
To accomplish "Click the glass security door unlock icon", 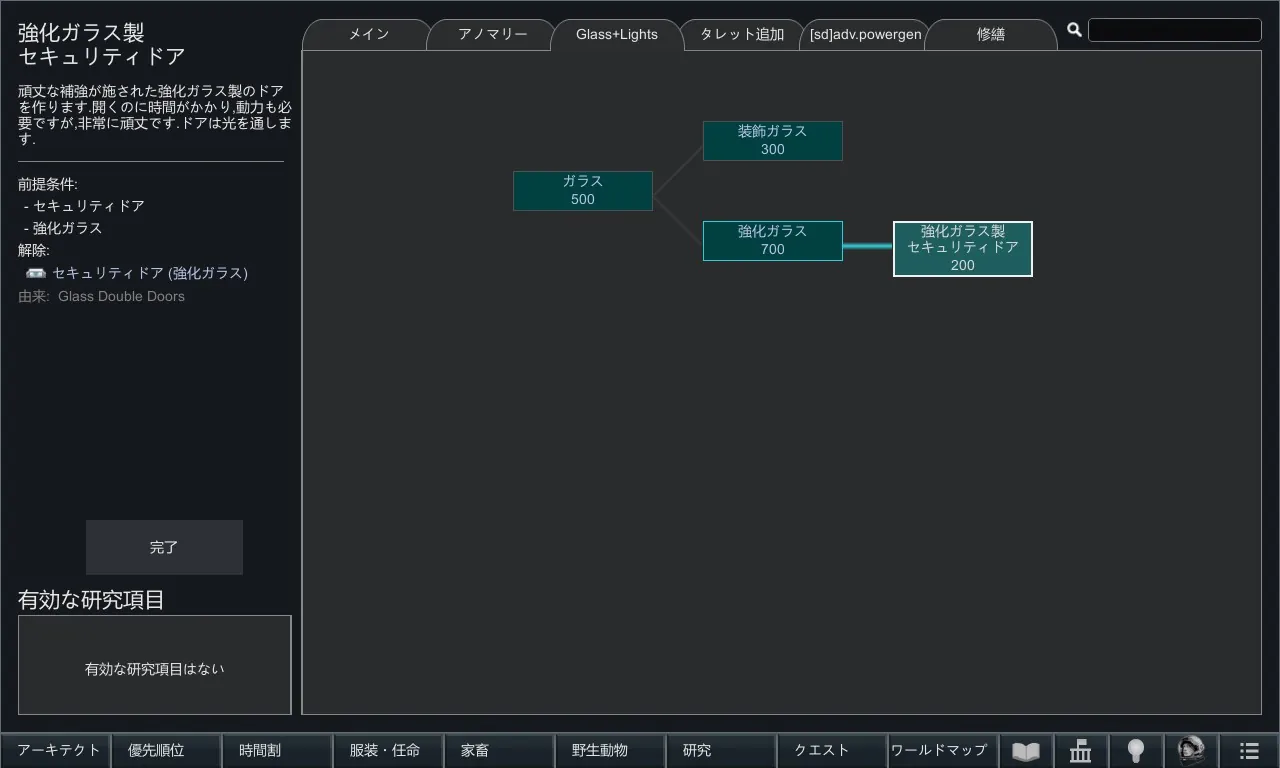I will (x=36, y=273).
